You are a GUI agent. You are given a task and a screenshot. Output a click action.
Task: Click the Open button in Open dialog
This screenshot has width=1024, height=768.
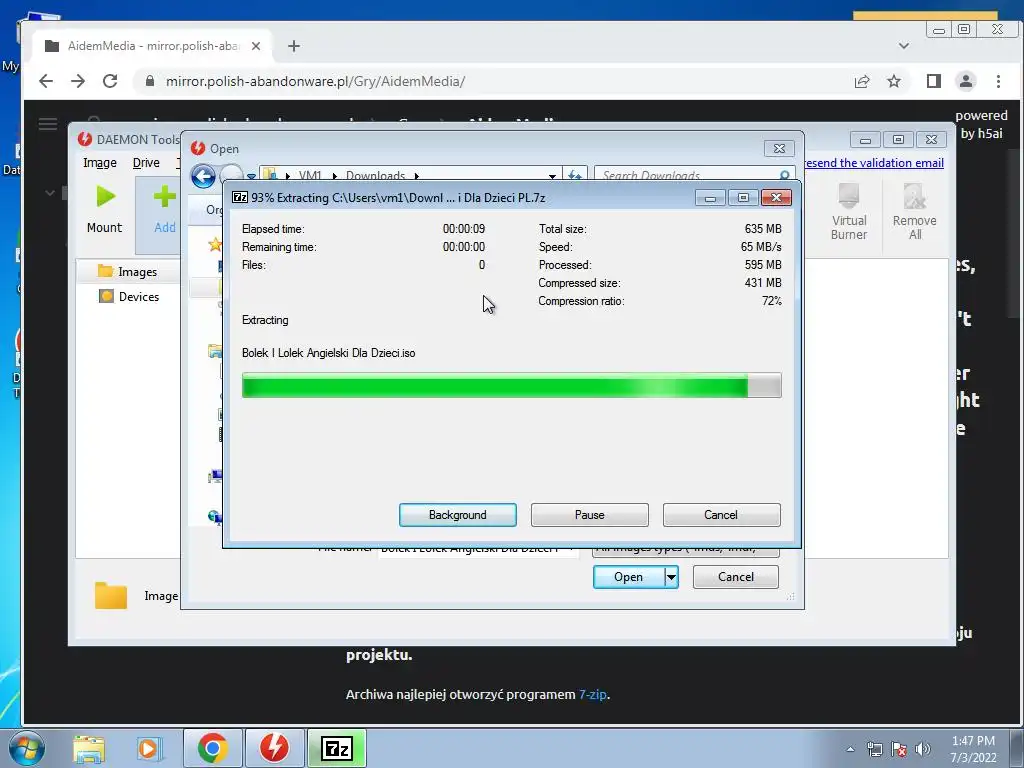coord(628,577)
